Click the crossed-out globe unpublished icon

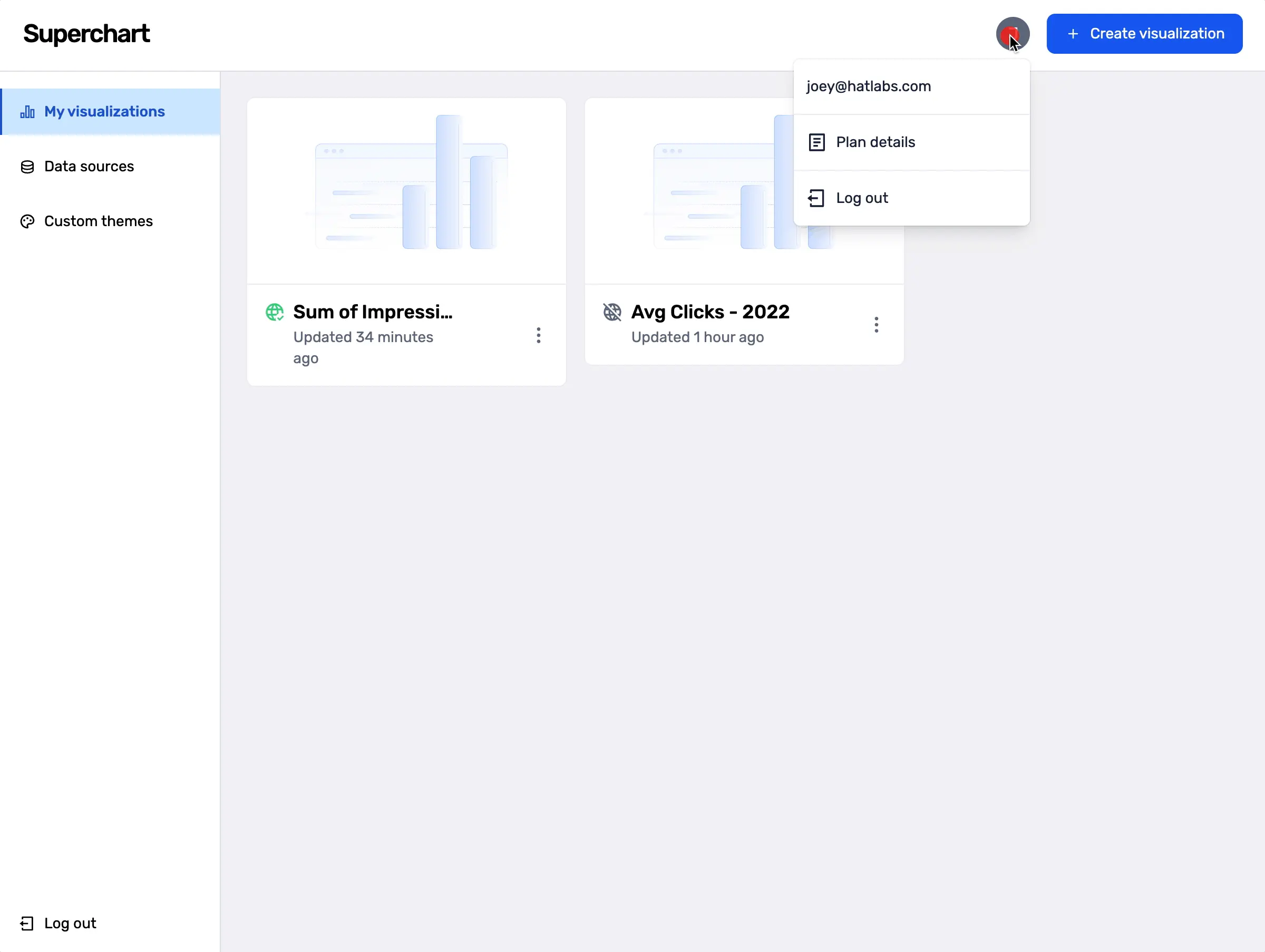coord(612,312)
